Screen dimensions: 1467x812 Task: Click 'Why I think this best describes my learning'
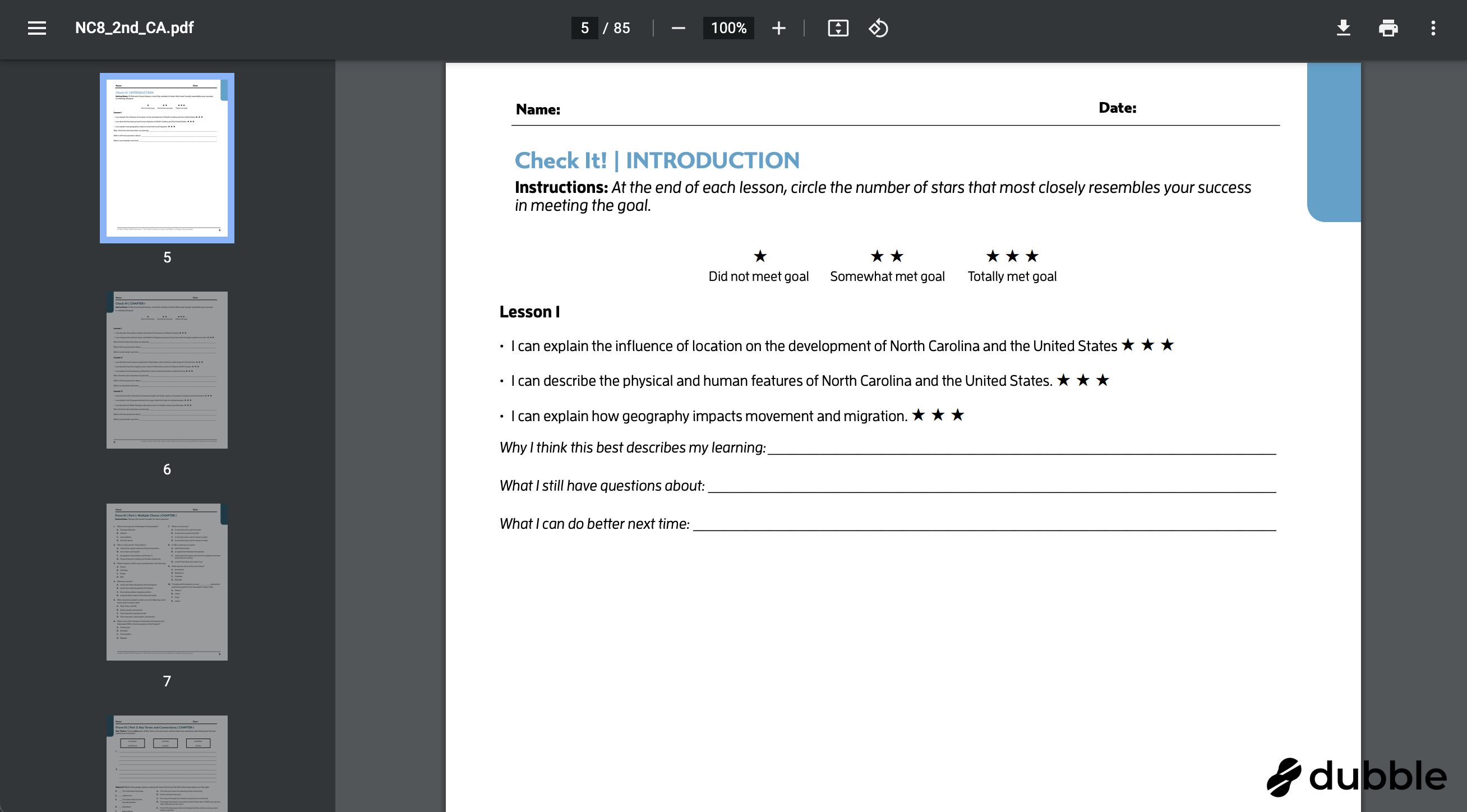[x=633, y=447]
